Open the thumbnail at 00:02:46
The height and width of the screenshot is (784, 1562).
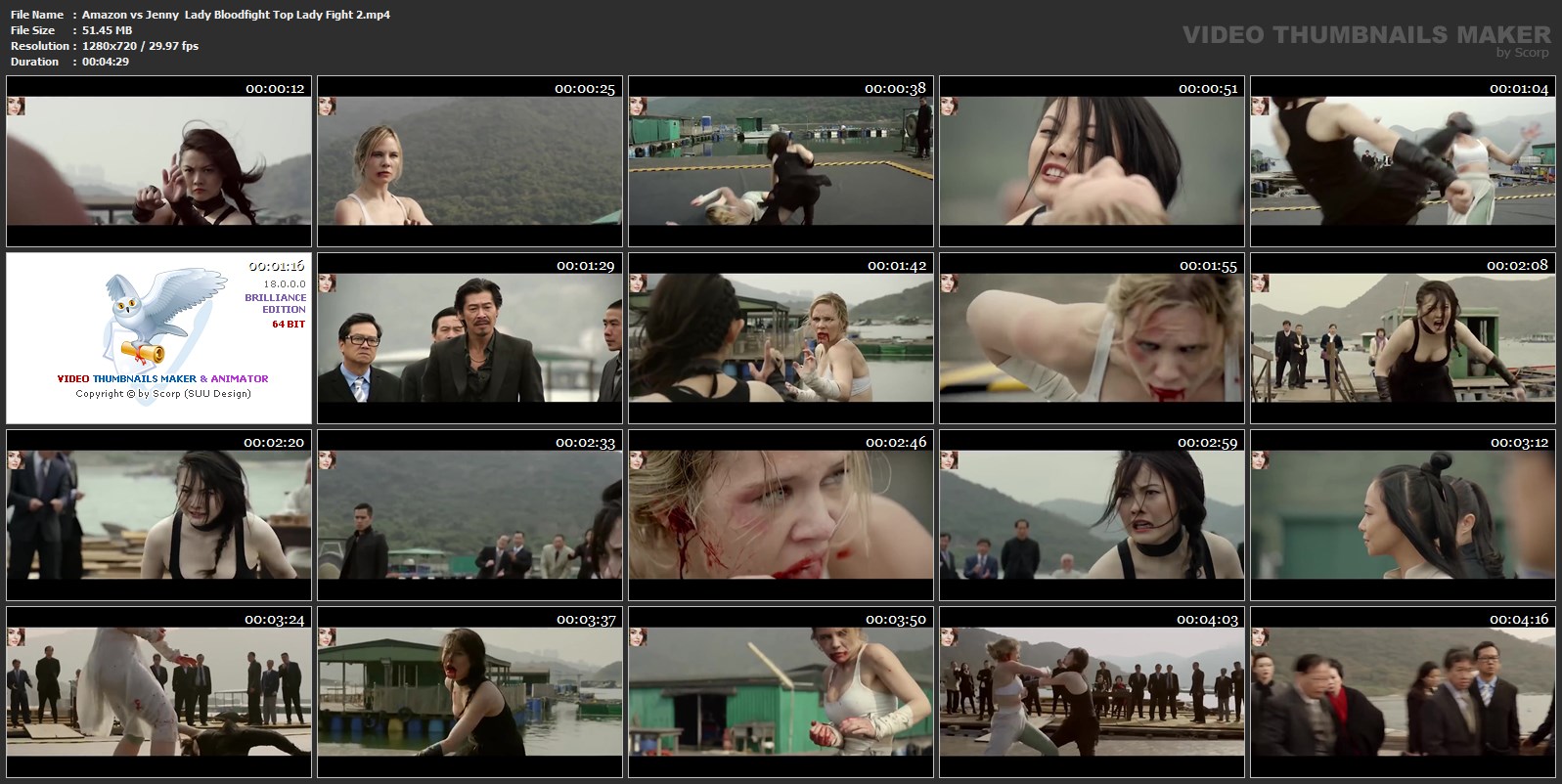point(781,515)
